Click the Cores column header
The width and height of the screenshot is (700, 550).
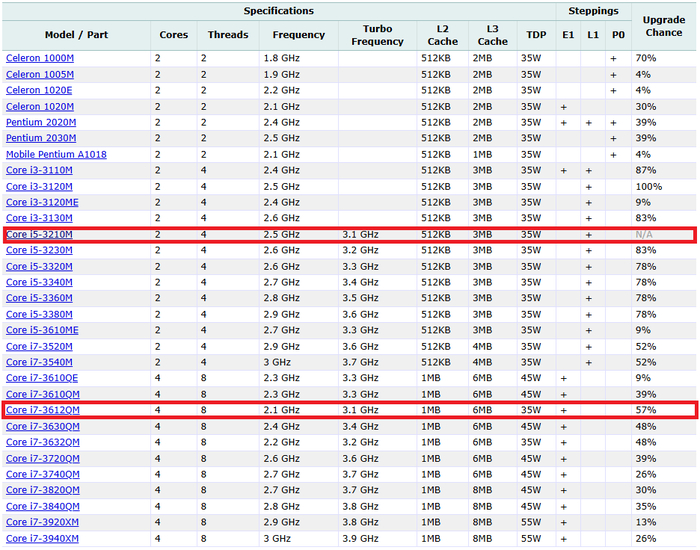(x=174, y=35)
